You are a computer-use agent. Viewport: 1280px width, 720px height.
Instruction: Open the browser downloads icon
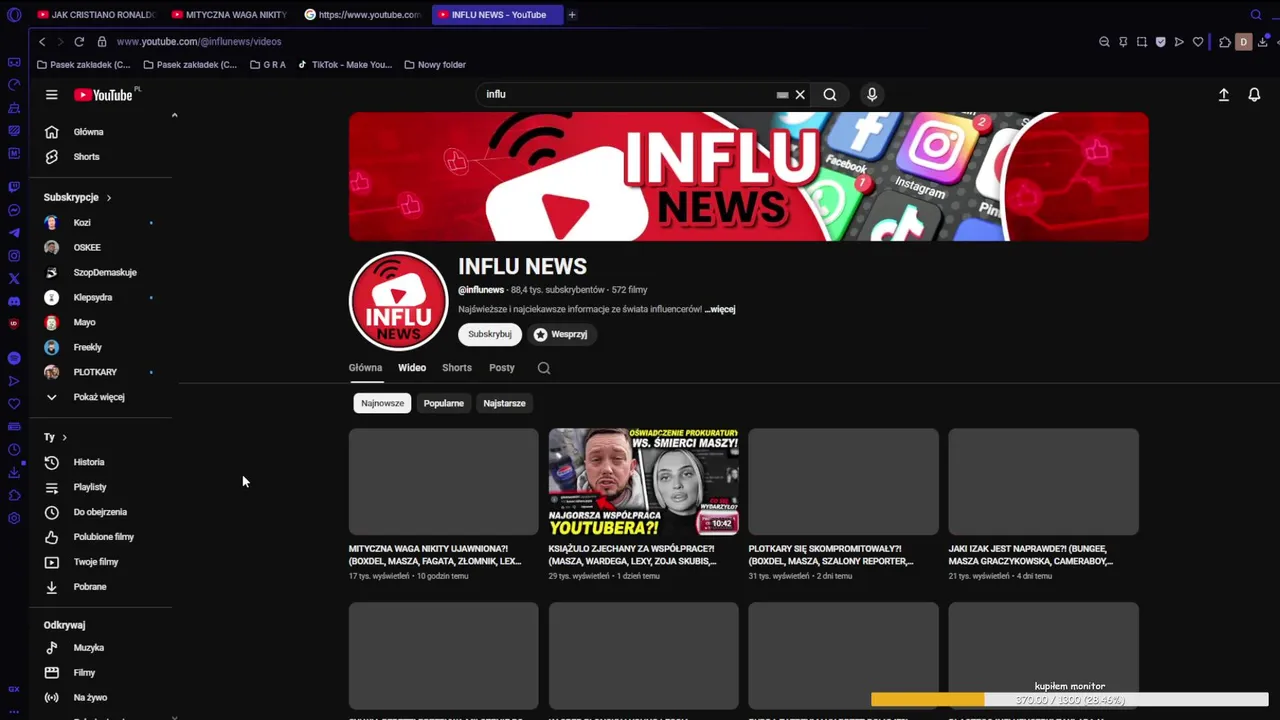click(x=1264, y=42)
